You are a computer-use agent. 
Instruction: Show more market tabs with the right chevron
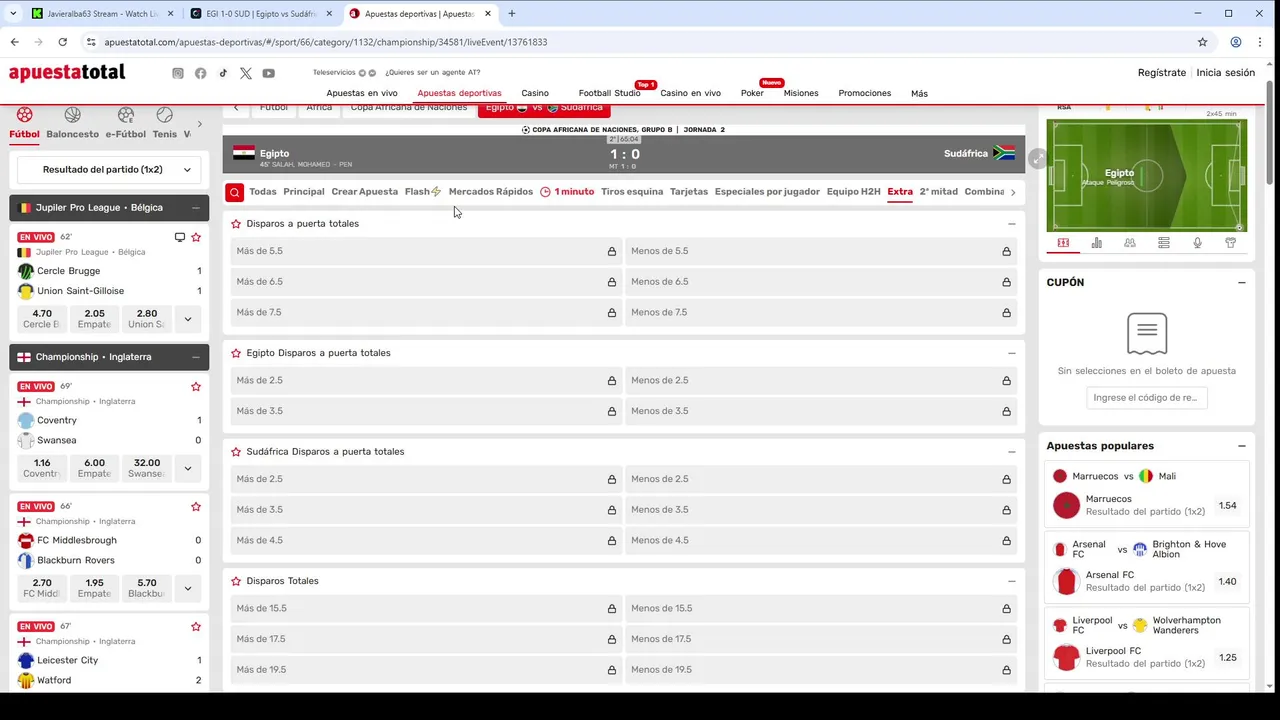point(1013,192)
